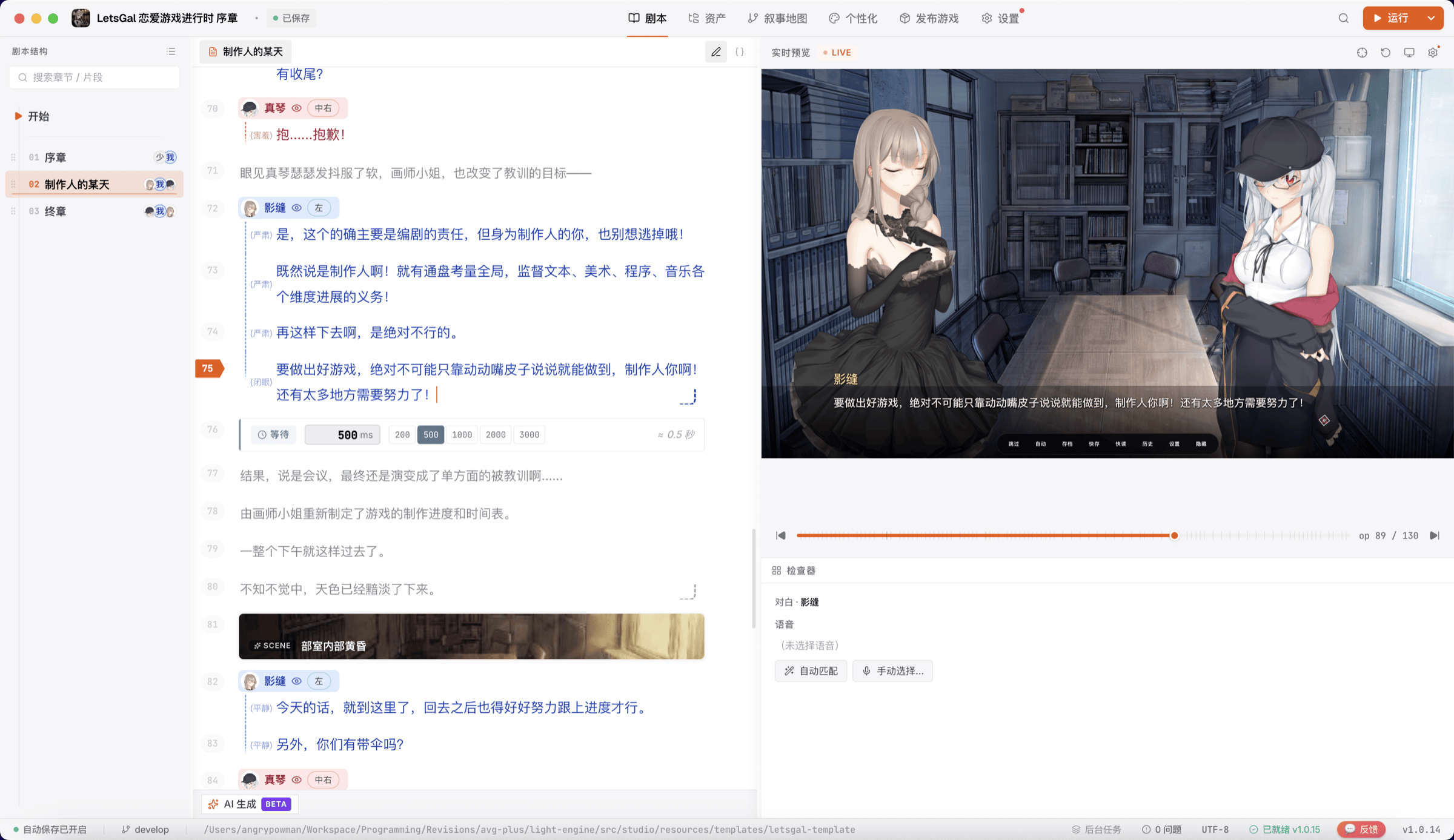1454x840 pixels.
Task: Click the pencil edit mode icon
Action: (715, 52)
